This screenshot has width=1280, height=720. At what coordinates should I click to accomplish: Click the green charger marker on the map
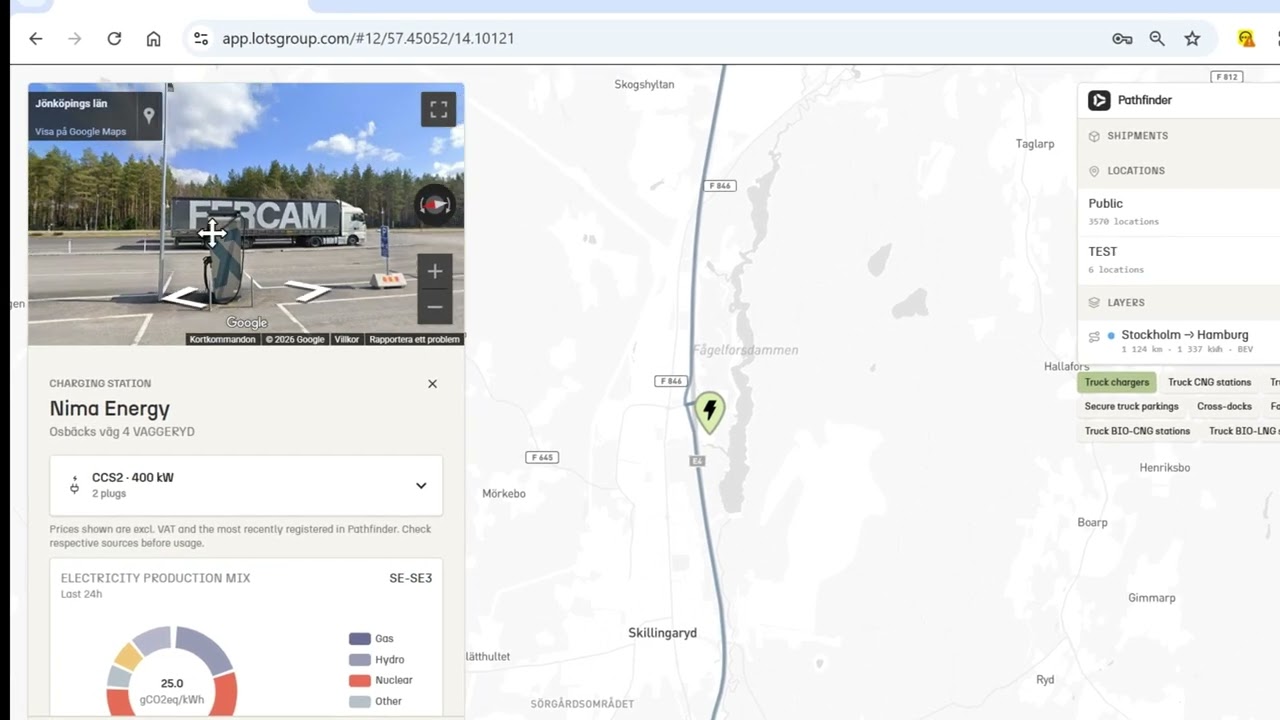(710, 411)
